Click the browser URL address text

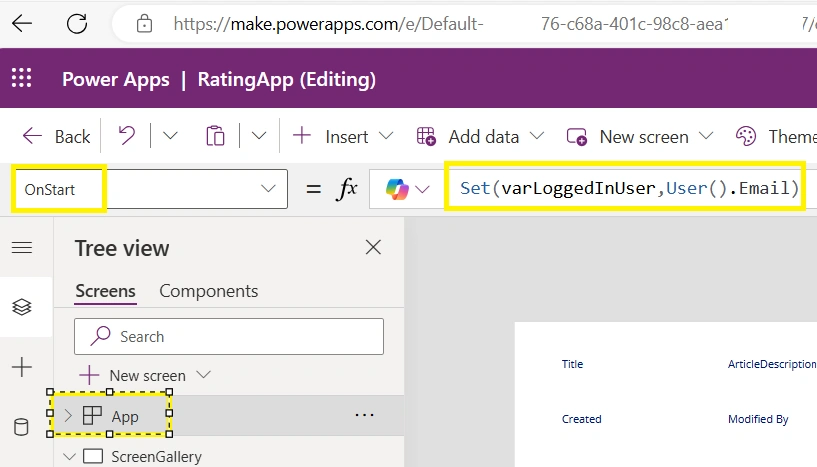(x=328, y=23)
